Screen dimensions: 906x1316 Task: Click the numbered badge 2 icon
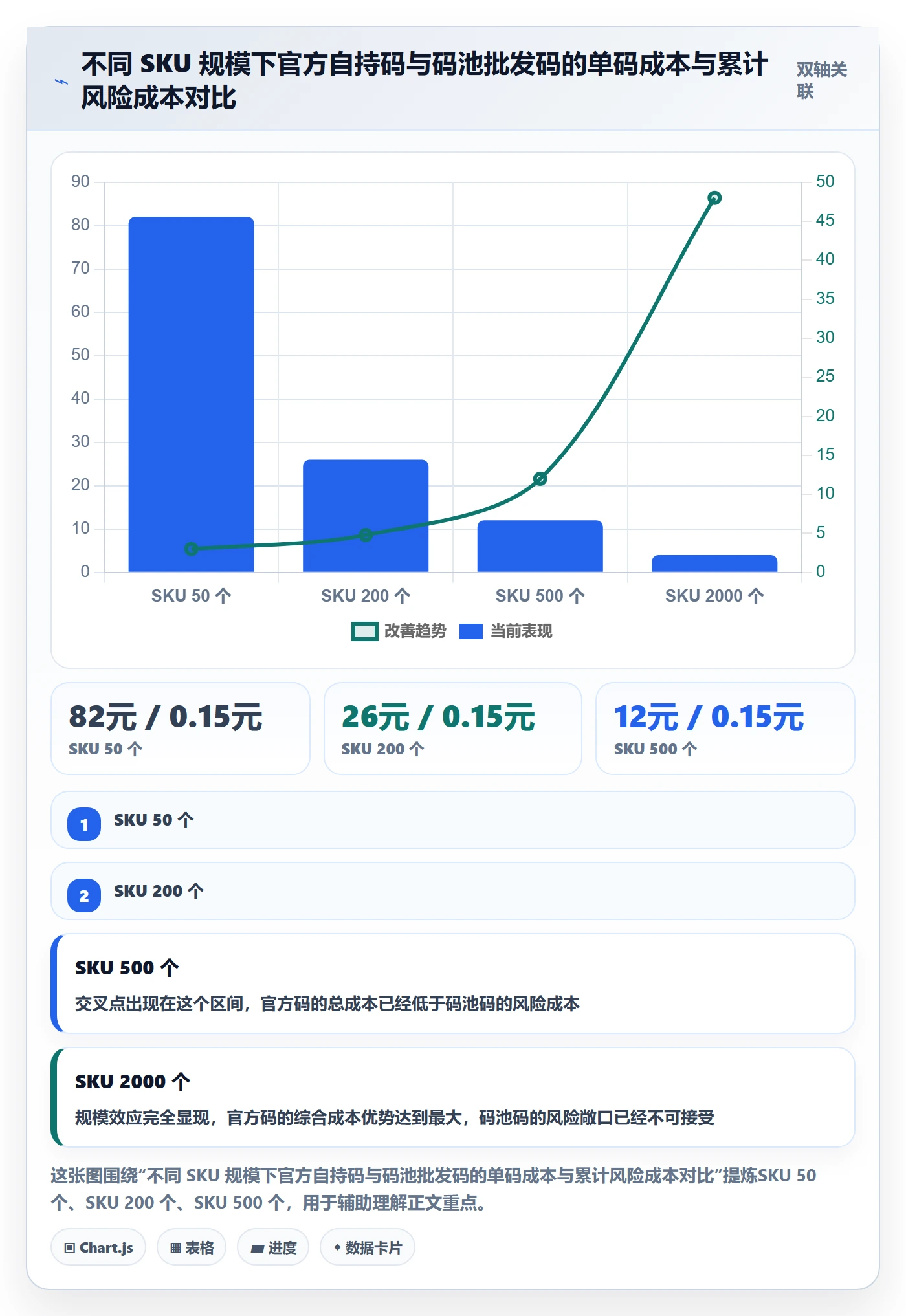pos(84,895)
